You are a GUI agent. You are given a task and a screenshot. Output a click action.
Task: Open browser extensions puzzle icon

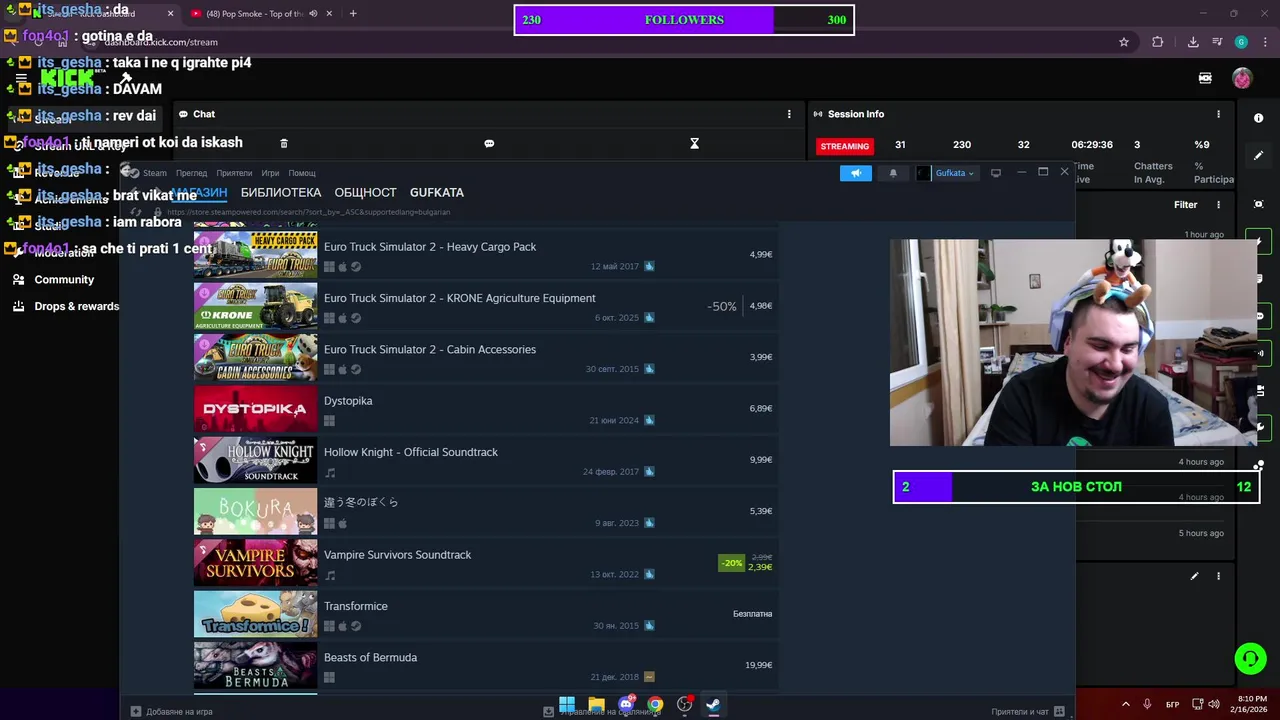(1158, 42)
